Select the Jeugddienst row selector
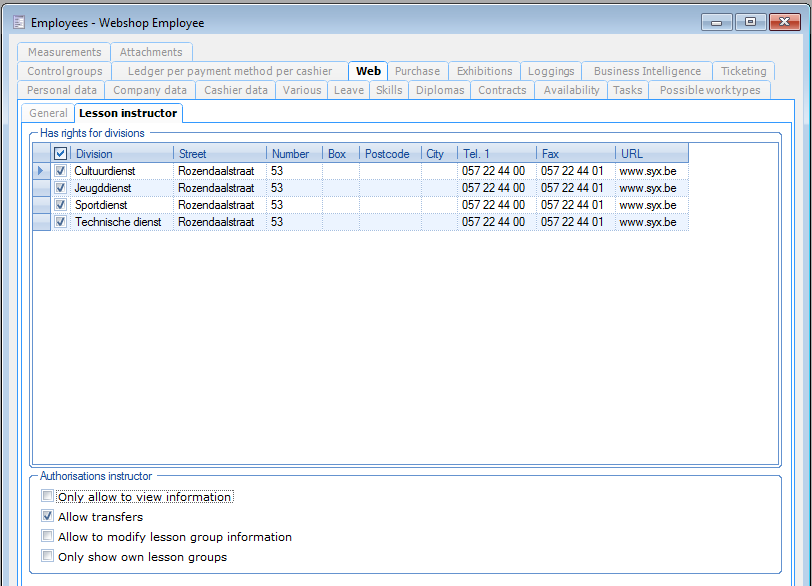 41,188
